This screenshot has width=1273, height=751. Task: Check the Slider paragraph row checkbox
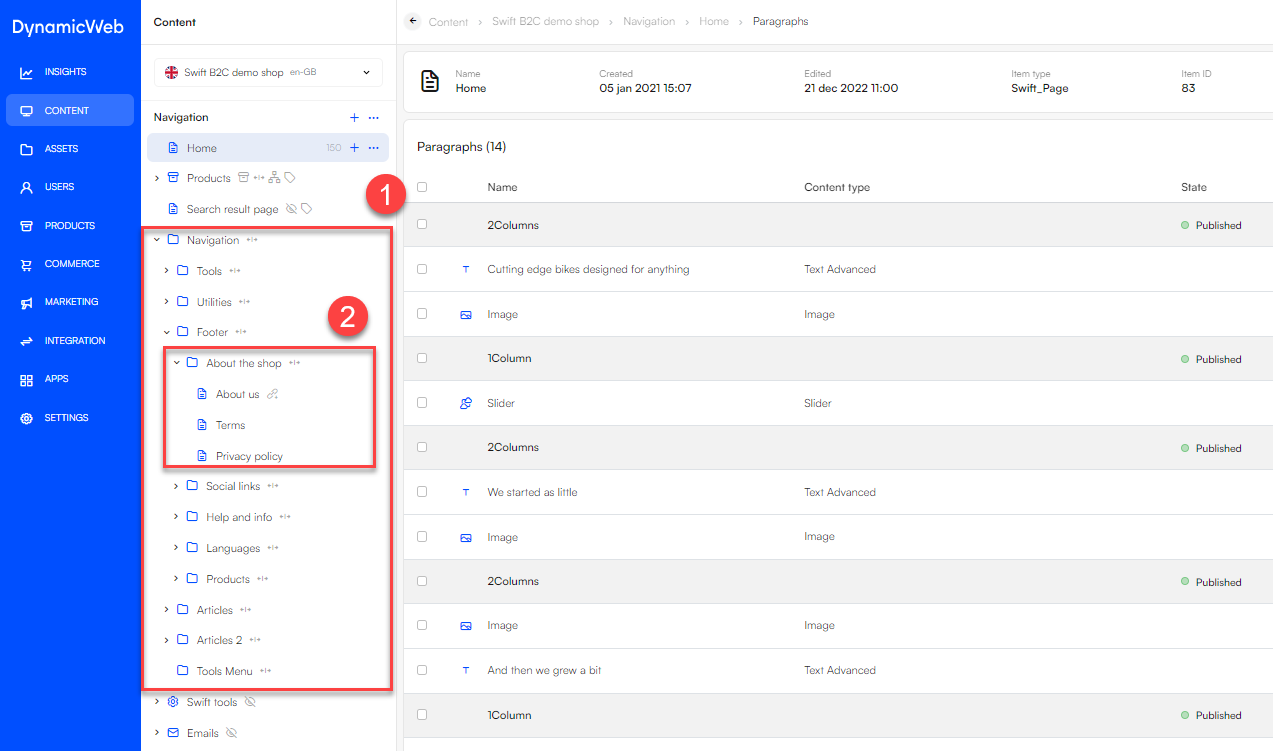(422, 403)
